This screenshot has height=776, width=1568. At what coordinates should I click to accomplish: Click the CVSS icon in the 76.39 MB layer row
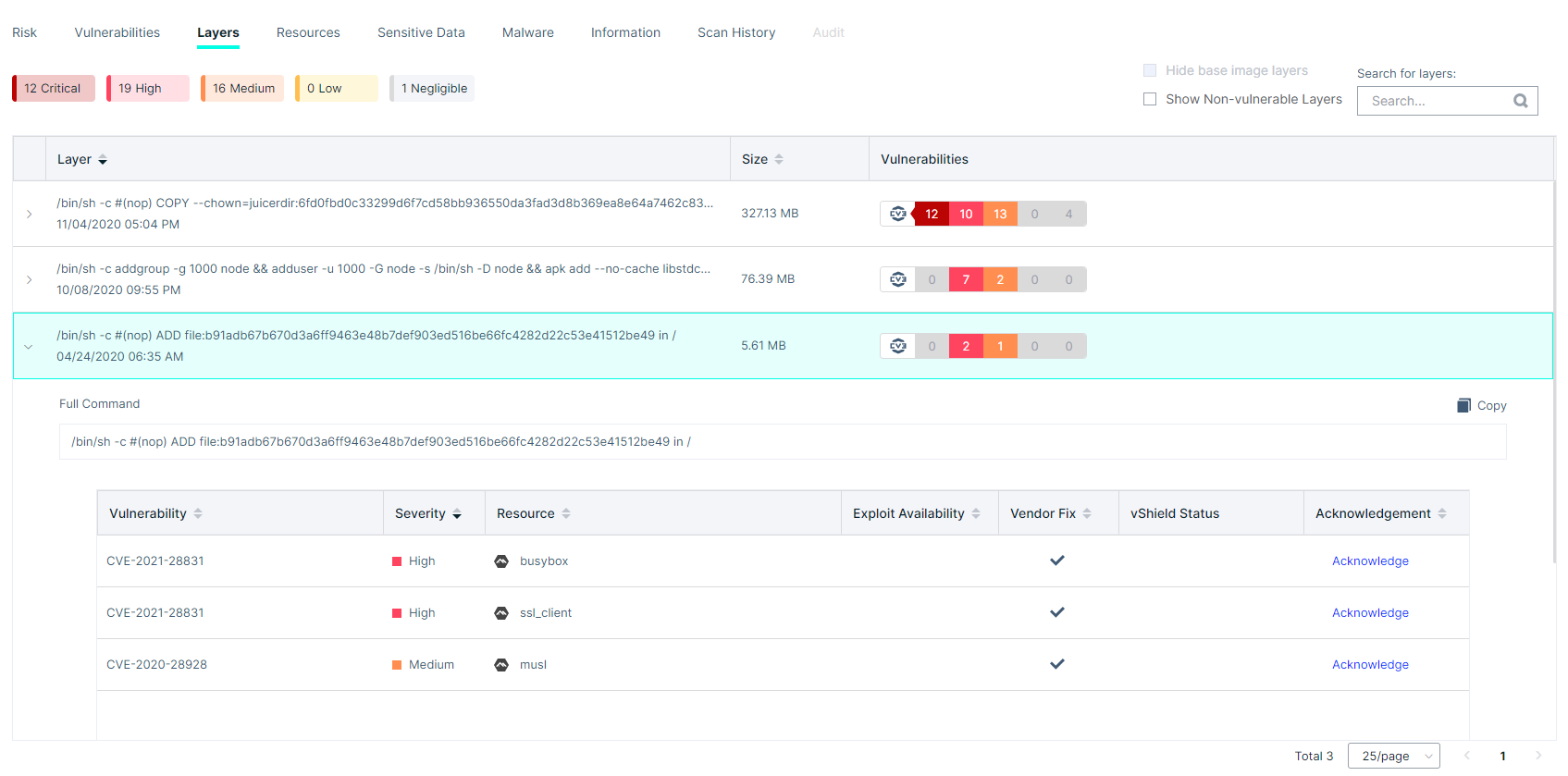[897, 279]
